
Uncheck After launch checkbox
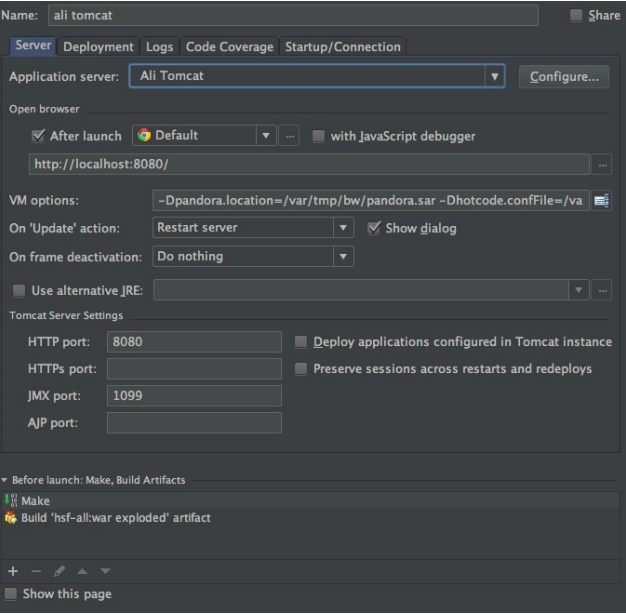click(38, 136)
